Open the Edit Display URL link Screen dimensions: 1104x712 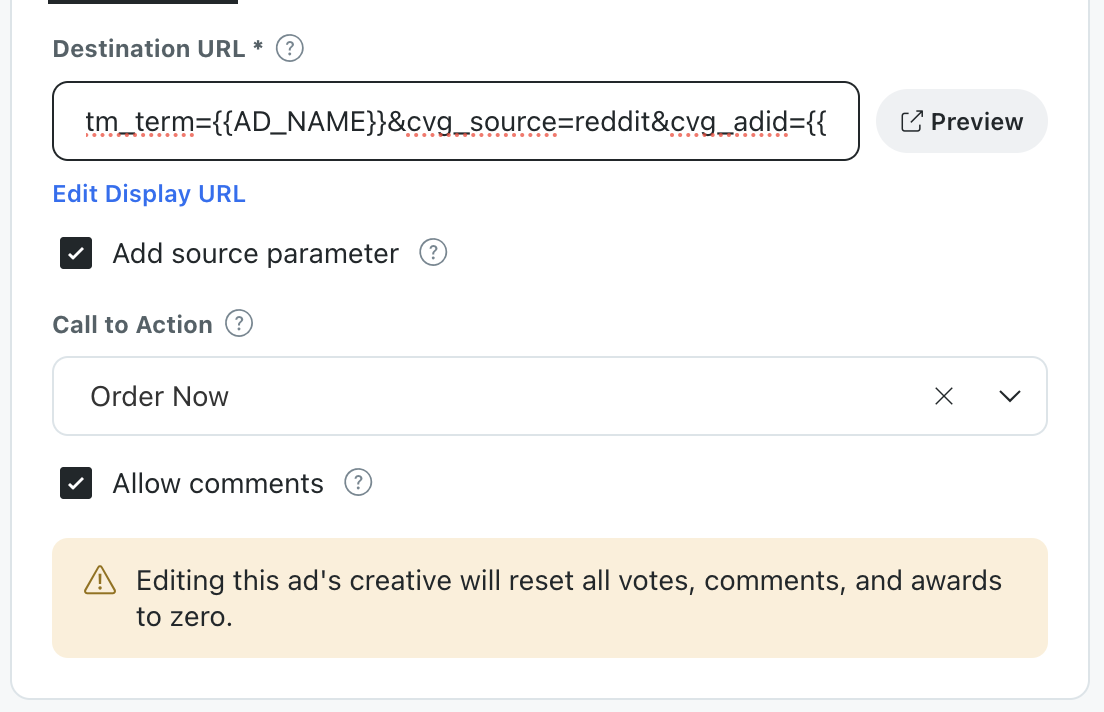point(148,193)
